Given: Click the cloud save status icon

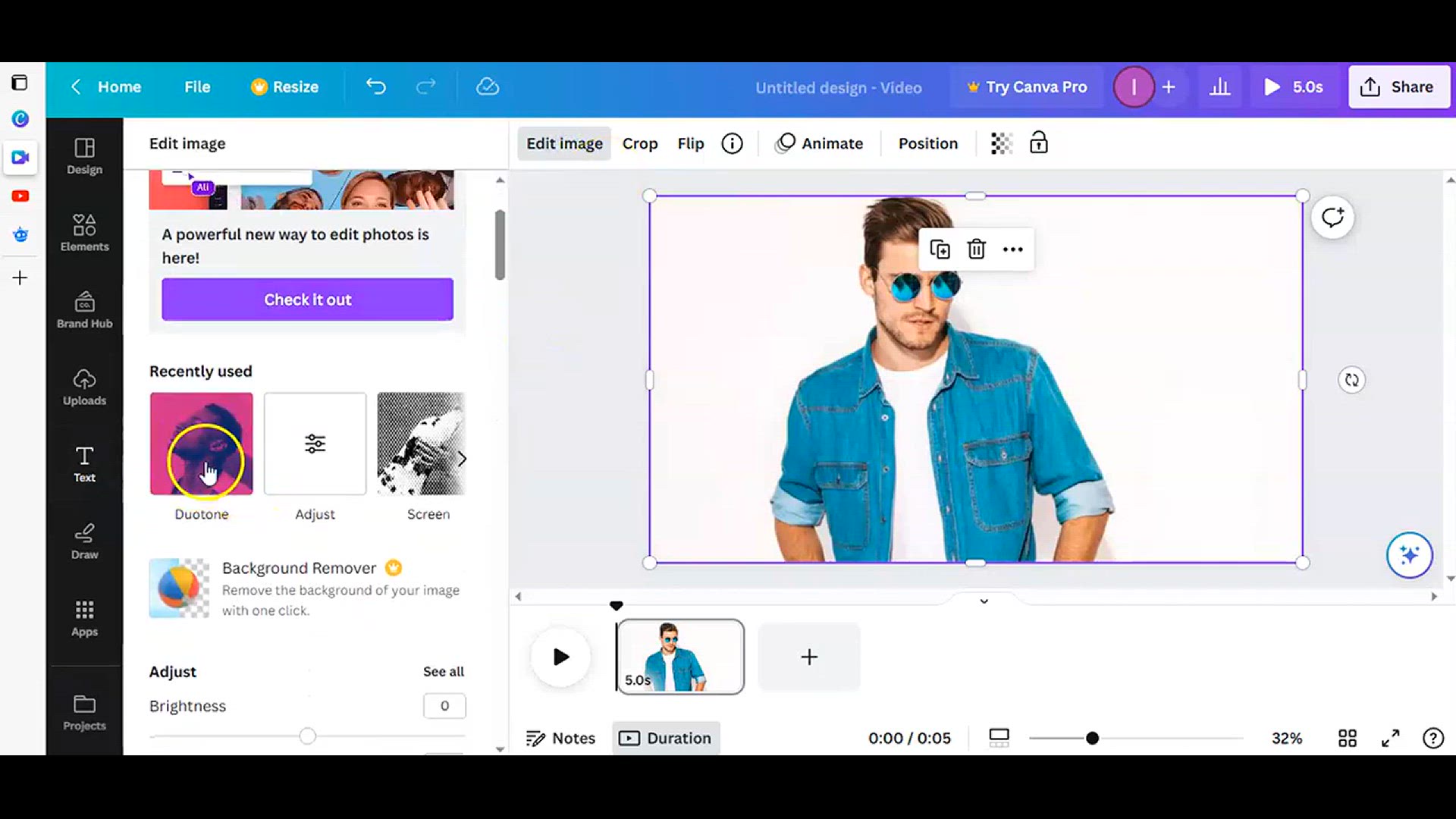Looking at the screenshot, I should 488,86.
